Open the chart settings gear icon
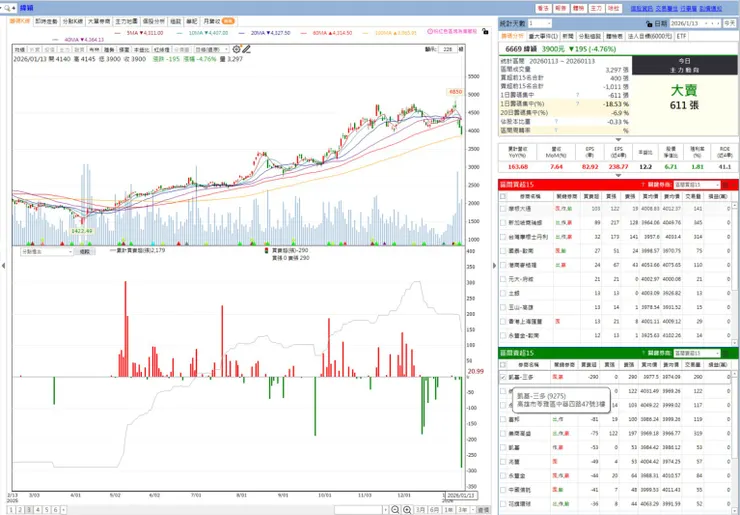 [236, 49]
